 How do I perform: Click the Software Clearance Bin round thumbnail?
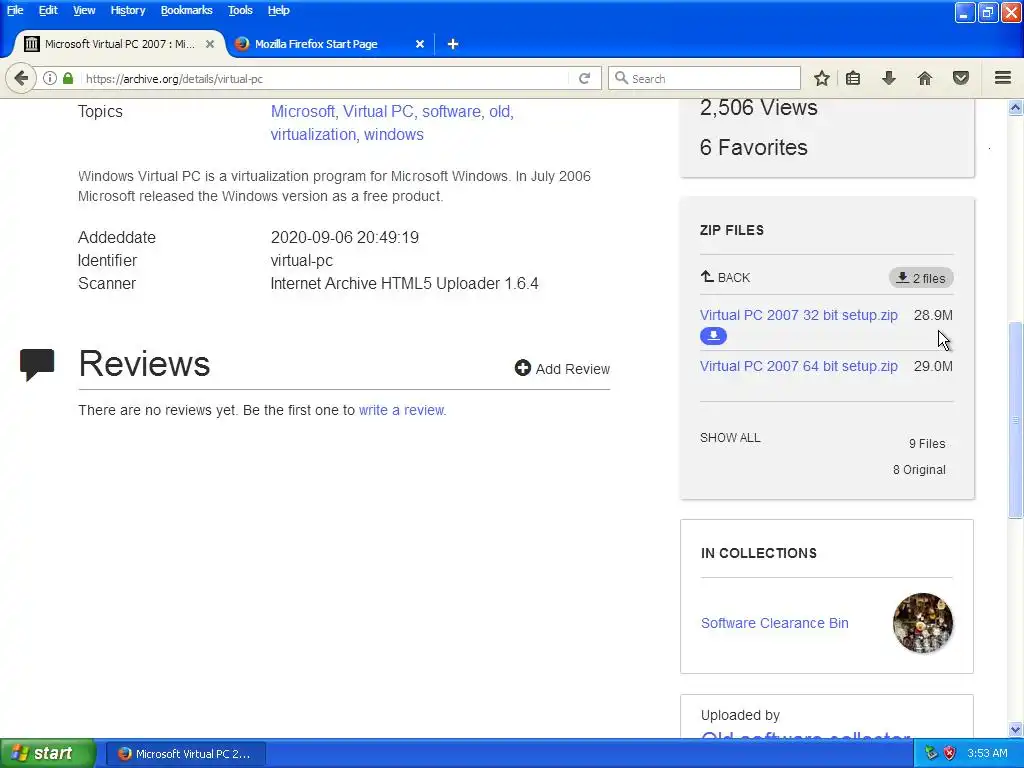tap(923, 623)
